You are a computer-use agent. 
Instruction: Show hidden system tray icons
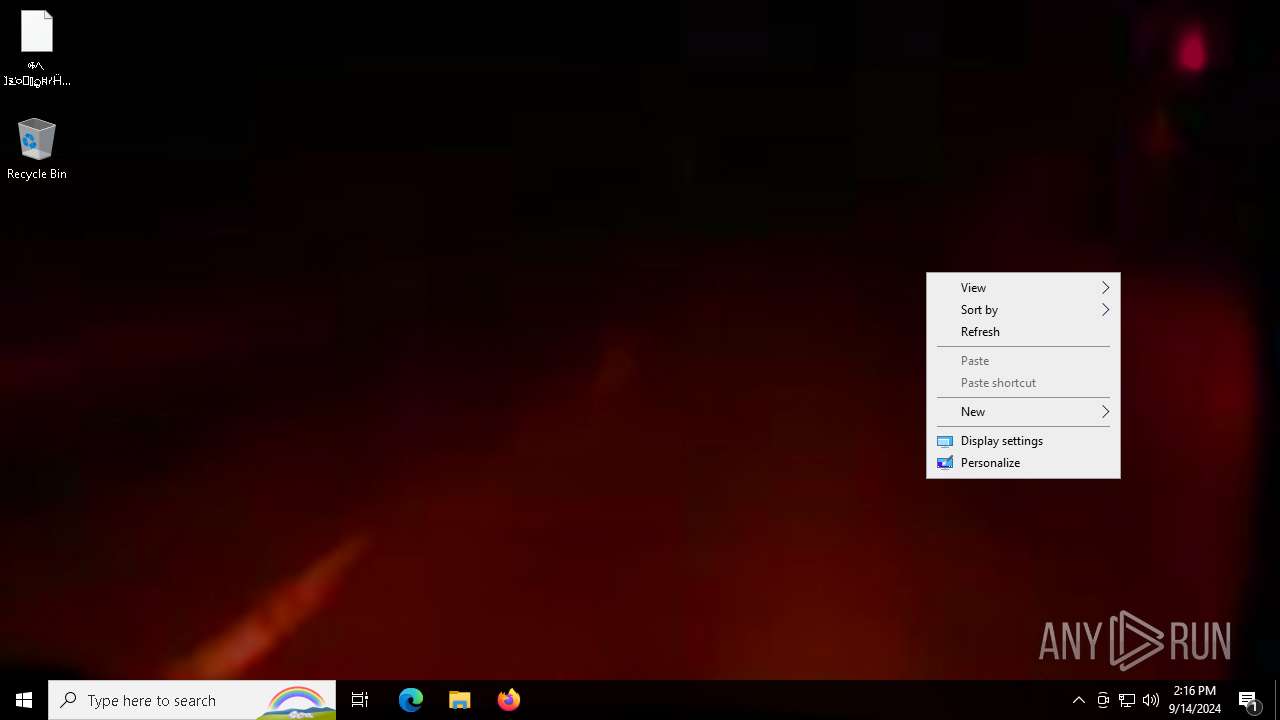[1078, 700]
